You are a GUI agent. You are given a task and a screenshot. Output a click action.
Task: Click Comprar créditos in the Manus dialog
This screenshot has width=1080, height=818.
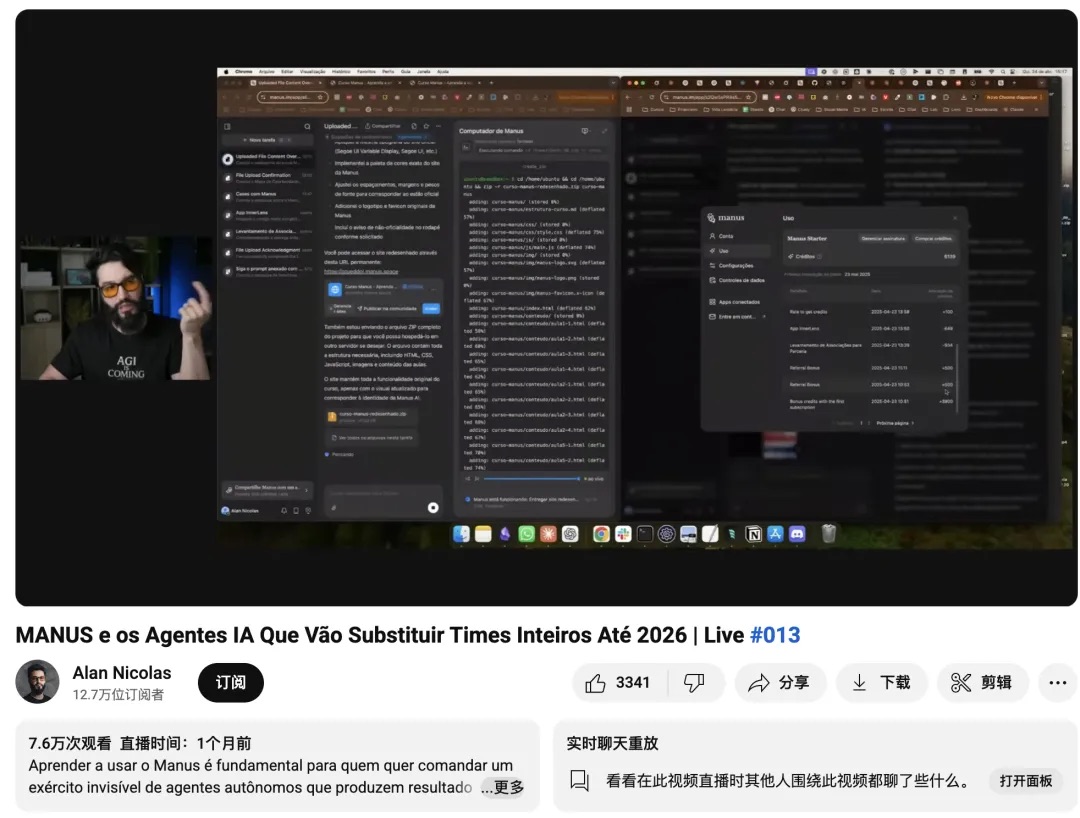pyautogui.click(x=933, y=238)
